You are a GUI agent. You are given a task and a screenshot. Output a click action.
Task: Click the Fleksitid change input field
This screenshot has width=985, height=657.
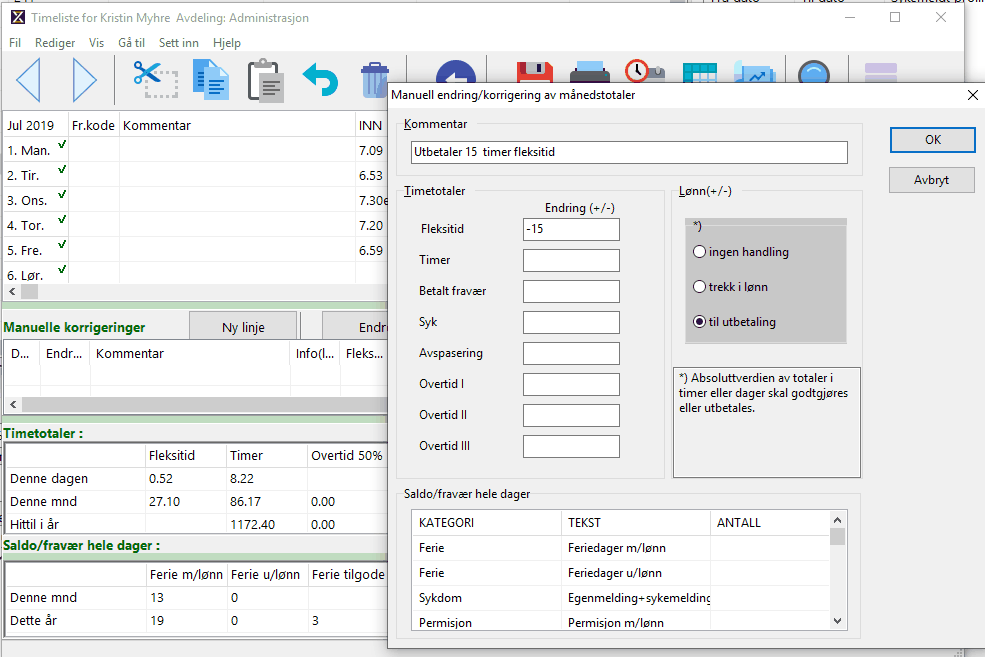[x=571, y=229]
